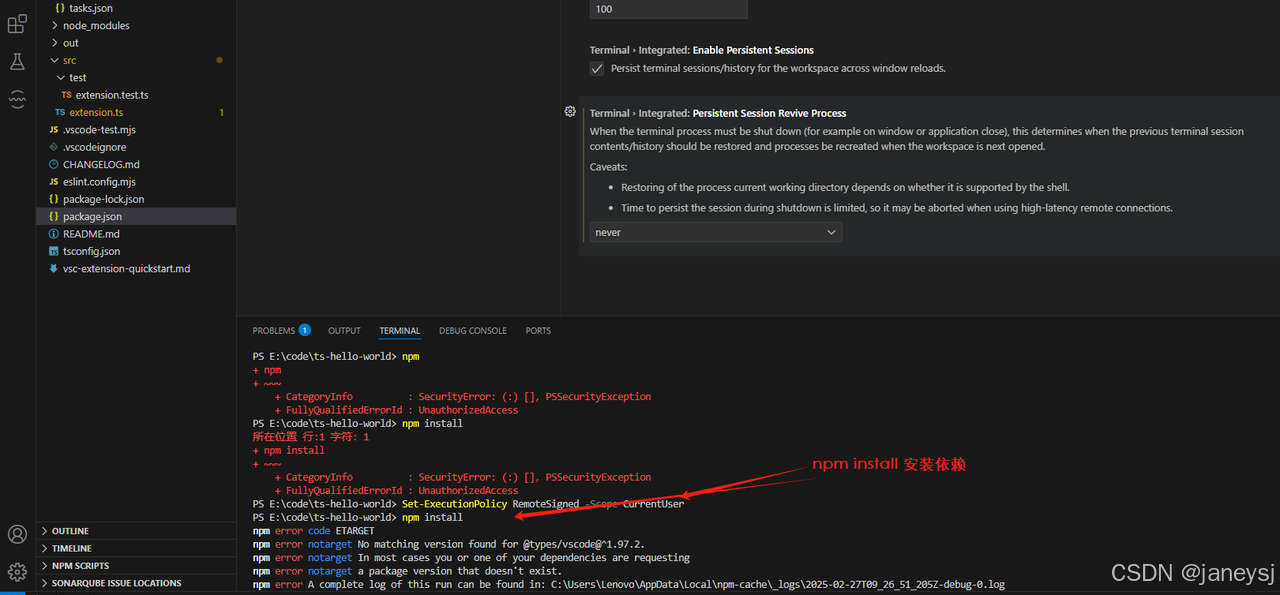Click the npm-cache debug log path
The width and height of the screenshot is (1280, 595).
click(x=778, y=584)
